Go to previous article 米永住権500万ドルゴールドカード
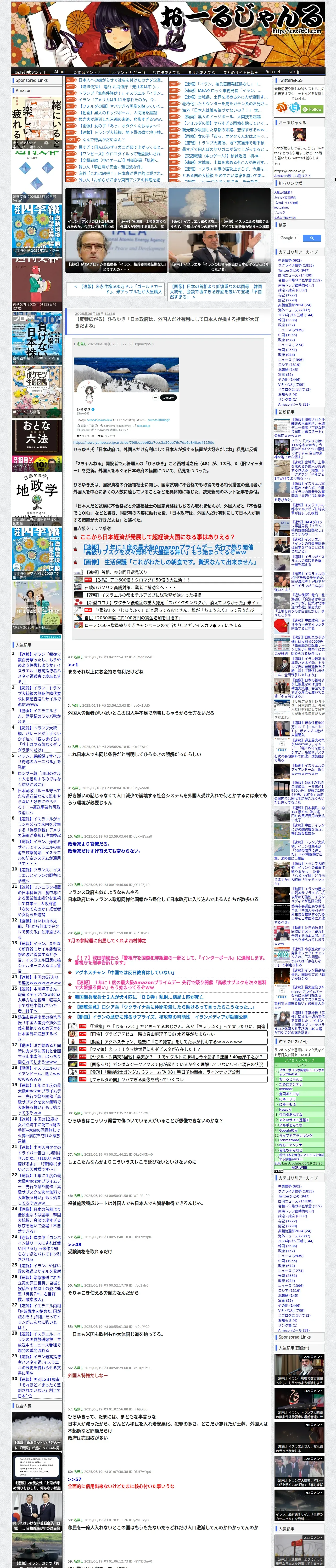The width and height of the screenshot is (336, 1568). [x=118, y=289]
